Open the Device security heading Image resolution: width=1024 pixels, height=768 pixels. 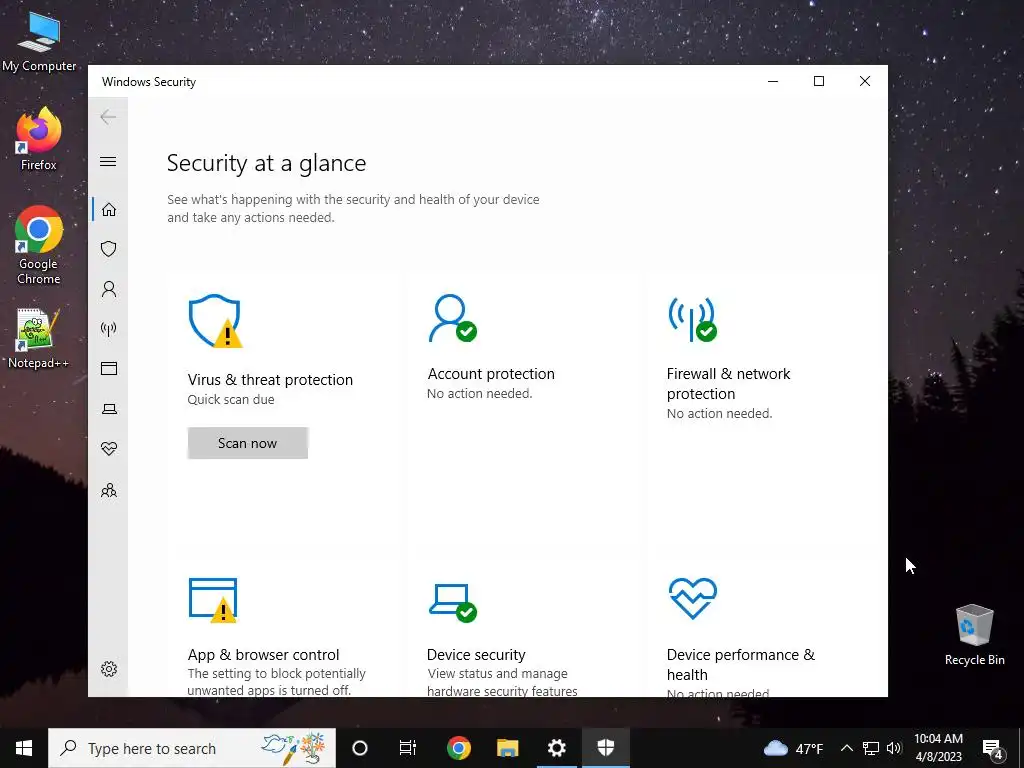pos(476,654)
